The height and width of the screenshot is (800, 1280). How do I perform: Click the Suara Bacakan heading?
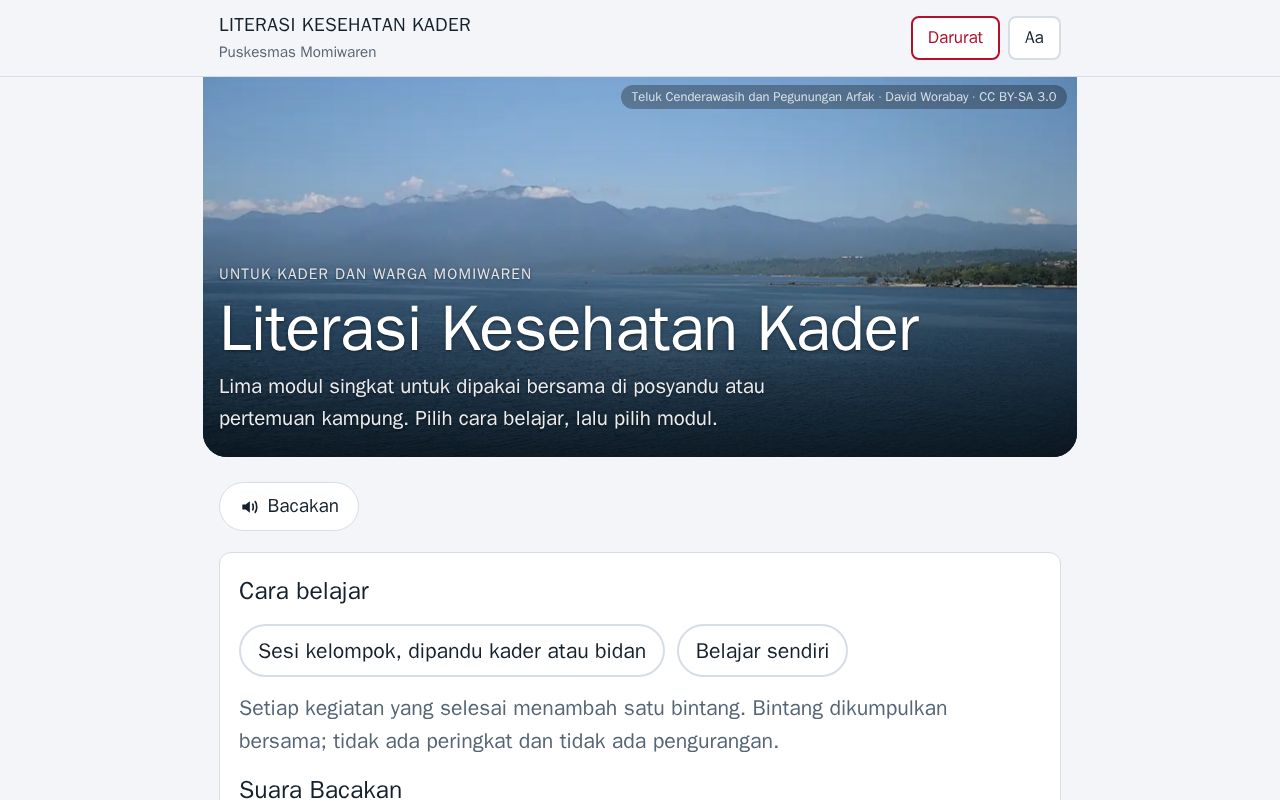pyautogui.click(x=320, y=789)
